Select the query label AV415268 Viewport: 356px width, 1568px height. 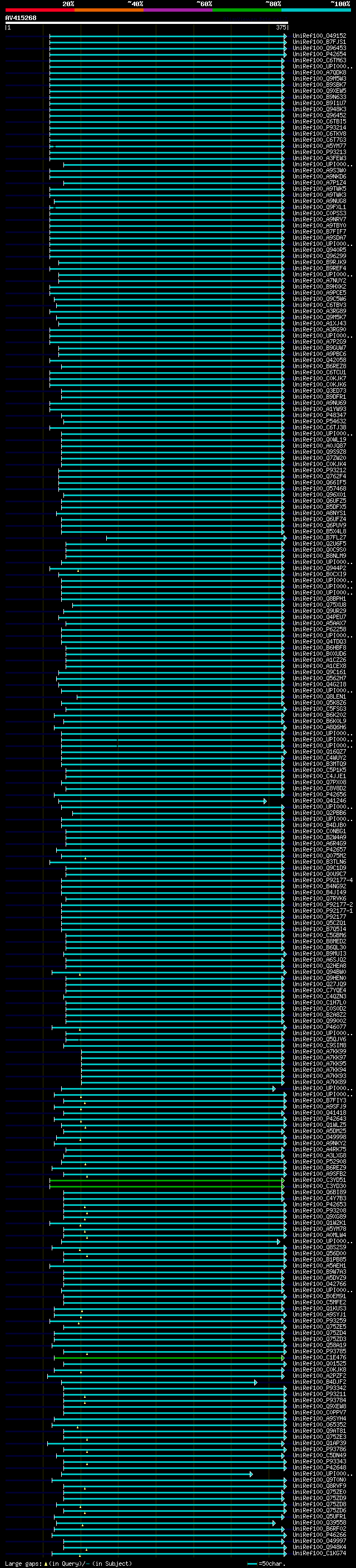coord(21,18)
